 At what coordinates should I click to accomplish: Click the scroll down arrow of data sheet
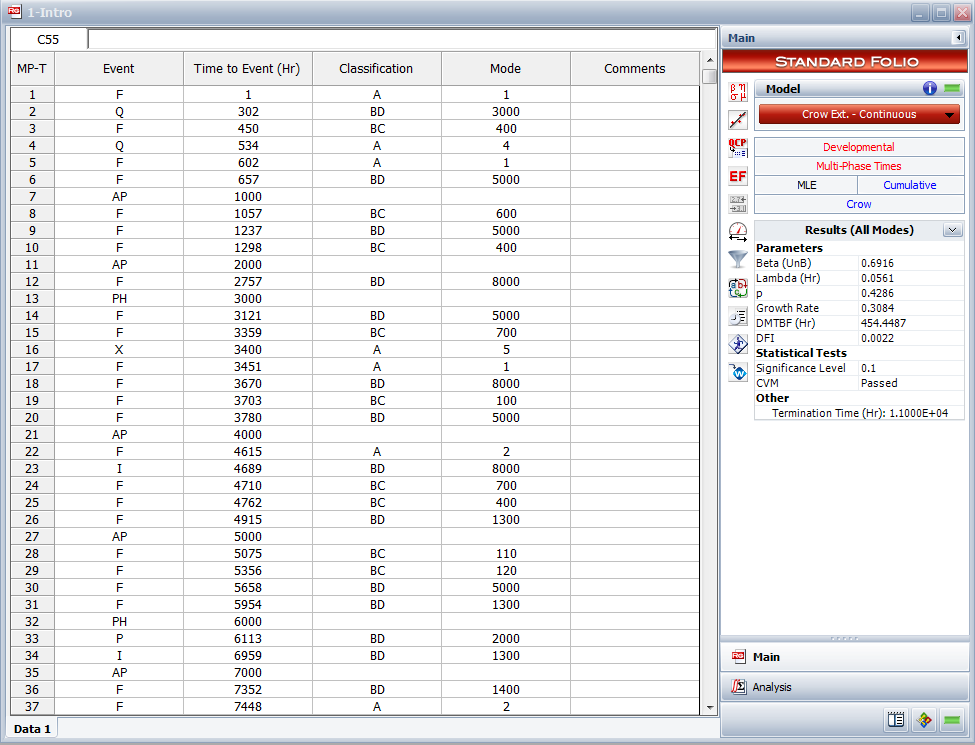[x=709, y=708]
